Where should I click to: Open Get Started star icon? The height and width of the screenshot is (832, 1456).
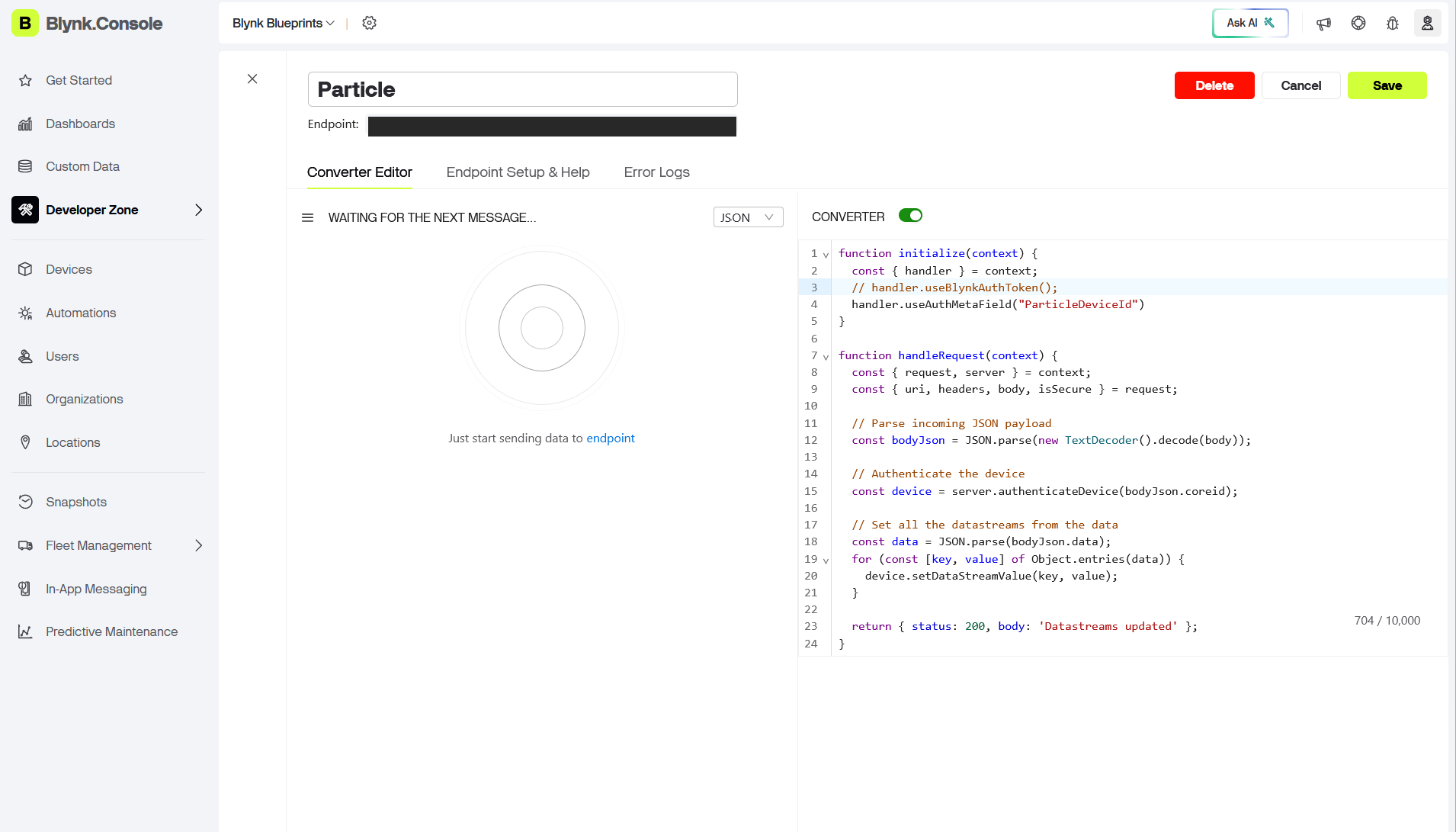[x=25, y=80]
